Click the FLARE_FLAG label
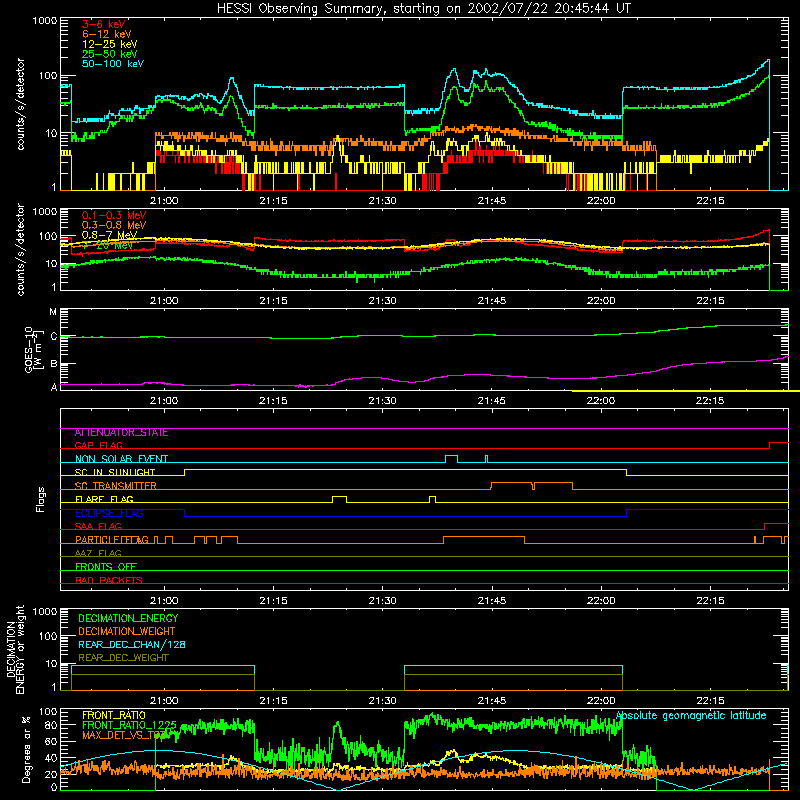The height and width of the screenshot is (800, 800). (104, 499)
